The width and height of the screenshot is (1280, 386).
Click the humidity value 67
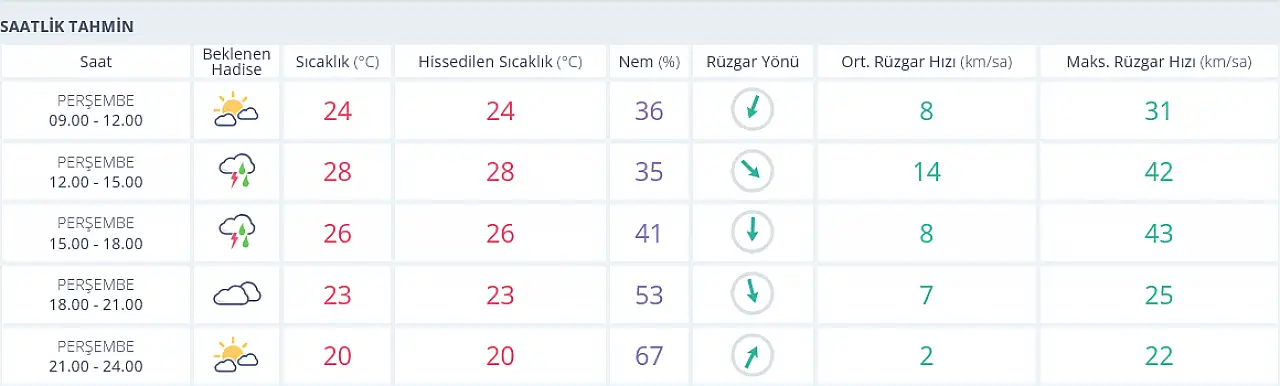pyautogui.click(x=649, y=355)
